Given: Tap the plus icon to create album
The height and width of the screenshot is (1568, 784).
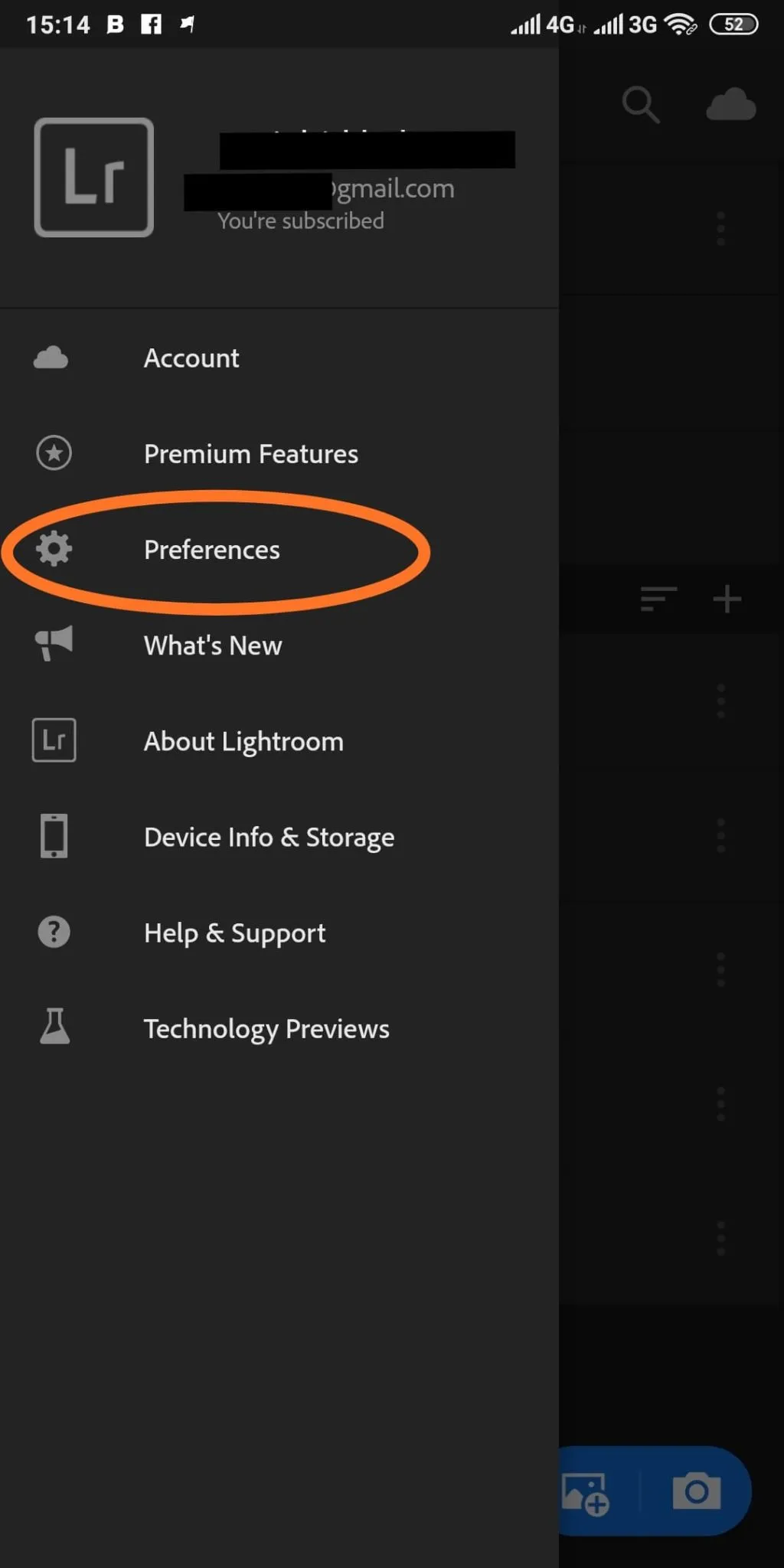Looking at the screenshot, I should [x=726, y=599].
